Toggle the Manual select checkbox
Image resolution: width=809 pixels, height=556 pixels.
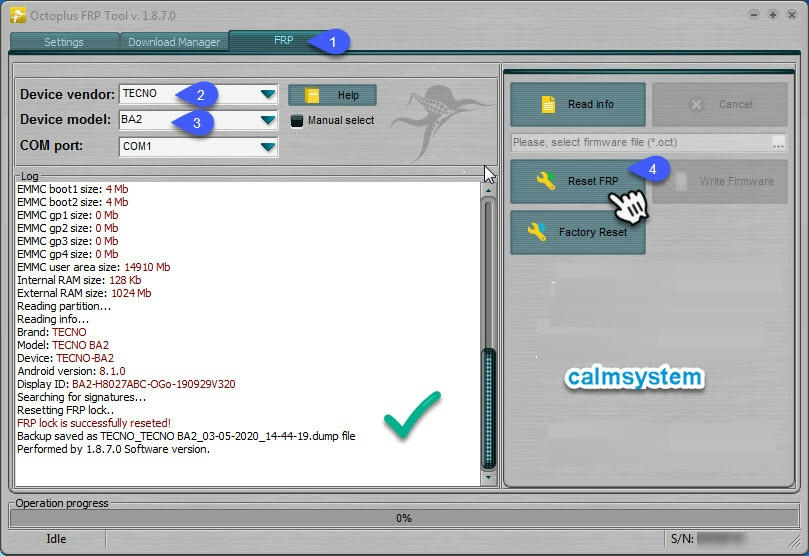(x=296, y=120)
